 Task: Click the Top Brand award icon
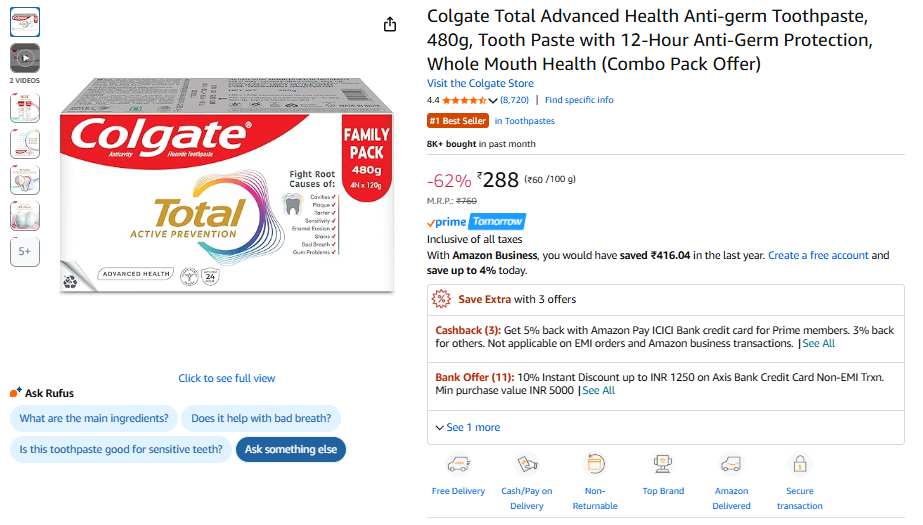coord(663,464)
